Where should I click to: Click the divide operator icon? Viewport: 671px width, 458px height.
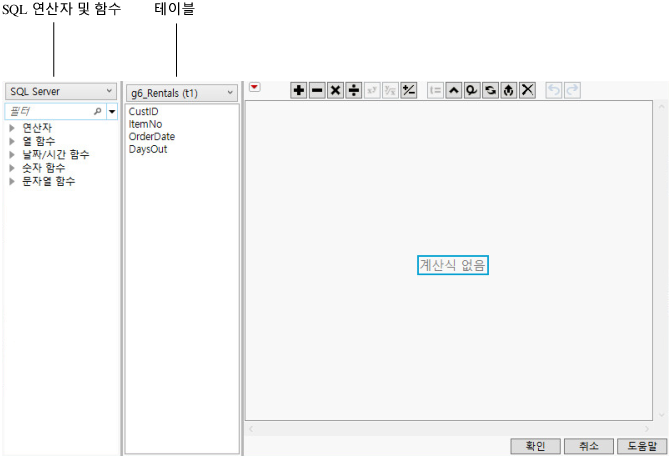(x=354, y=90)
